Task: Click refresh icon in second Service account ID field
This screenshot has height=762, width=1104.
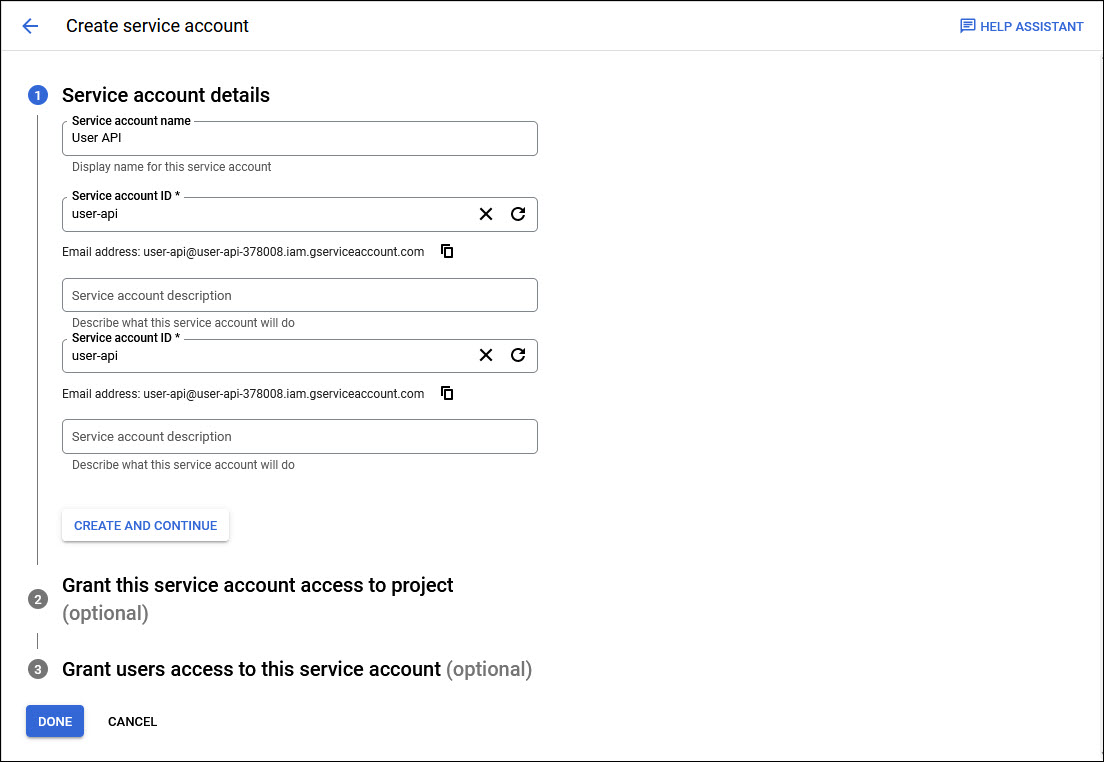Action: click(x=518, y=355)
